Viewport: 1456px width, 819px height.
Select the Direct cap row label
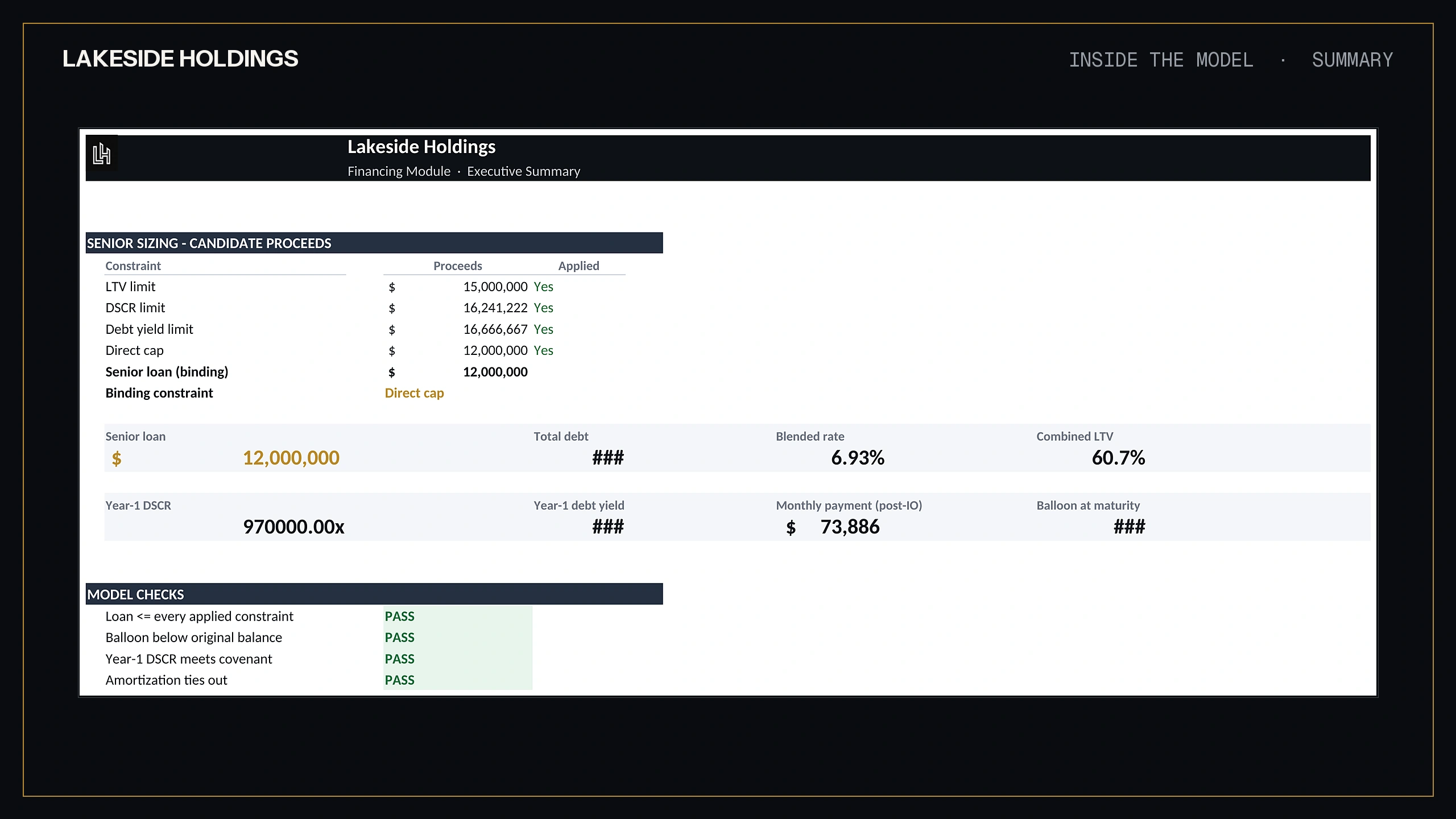click(134, 350)
